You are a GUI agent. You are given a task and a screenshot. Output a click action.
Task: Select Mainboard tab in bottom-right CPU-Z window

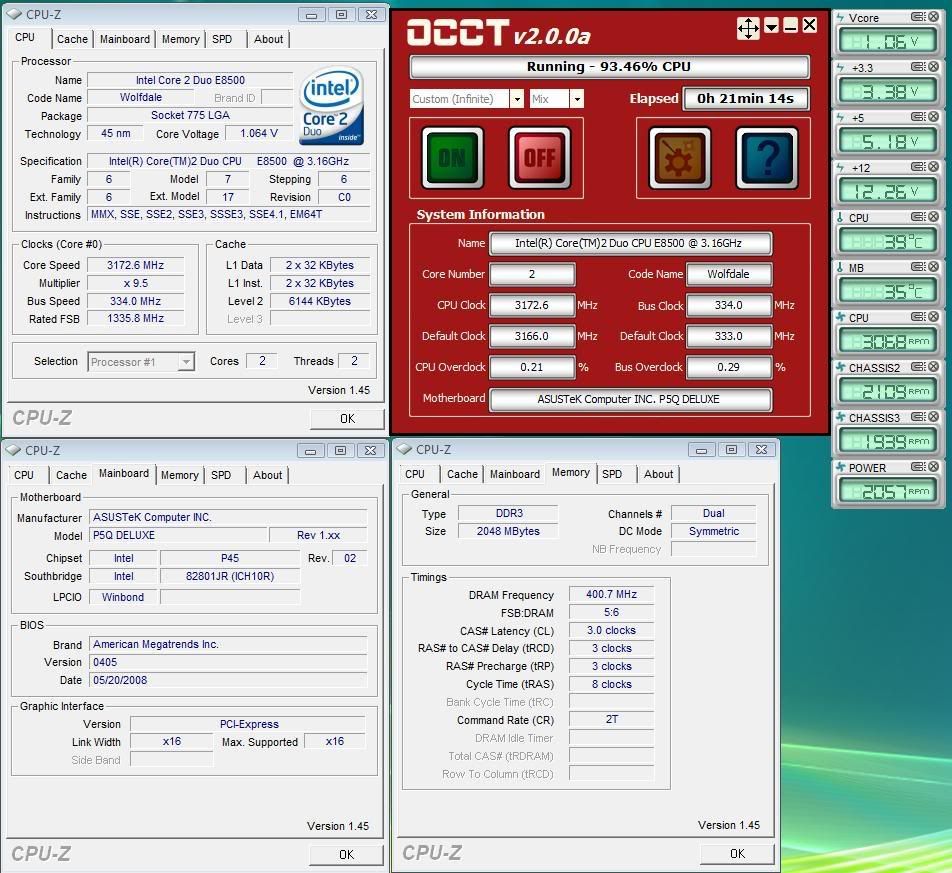pos(515,474)
